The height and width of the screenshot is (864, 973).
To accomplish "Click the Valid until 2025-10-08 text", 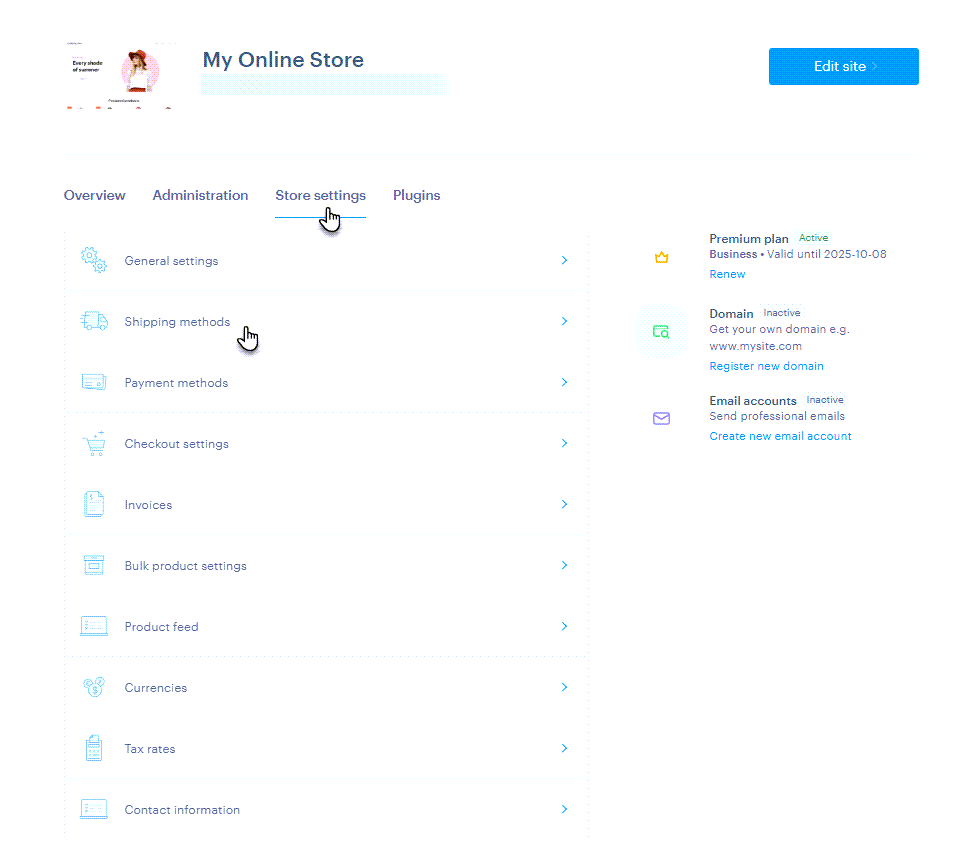I will coord(827,254).
